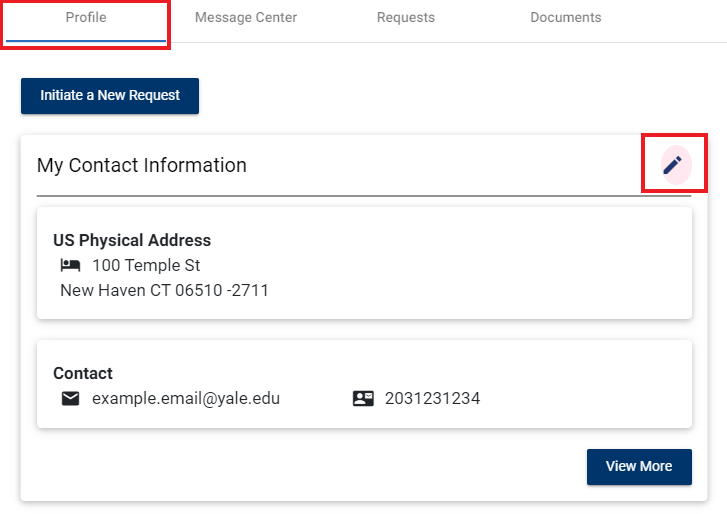The width and height of the screenshot is (727, 514).
Task: Open the Documents tab
Action: (x=566, y=18)
